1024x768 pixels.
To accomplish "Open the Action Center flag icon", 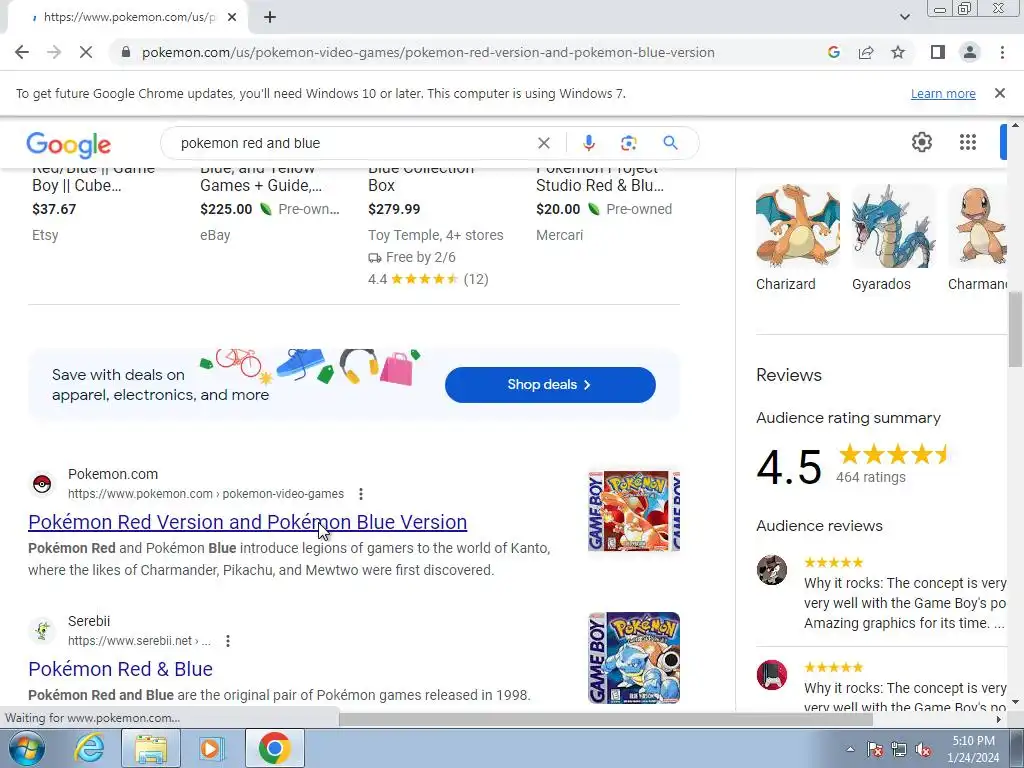I will point(875,749).
